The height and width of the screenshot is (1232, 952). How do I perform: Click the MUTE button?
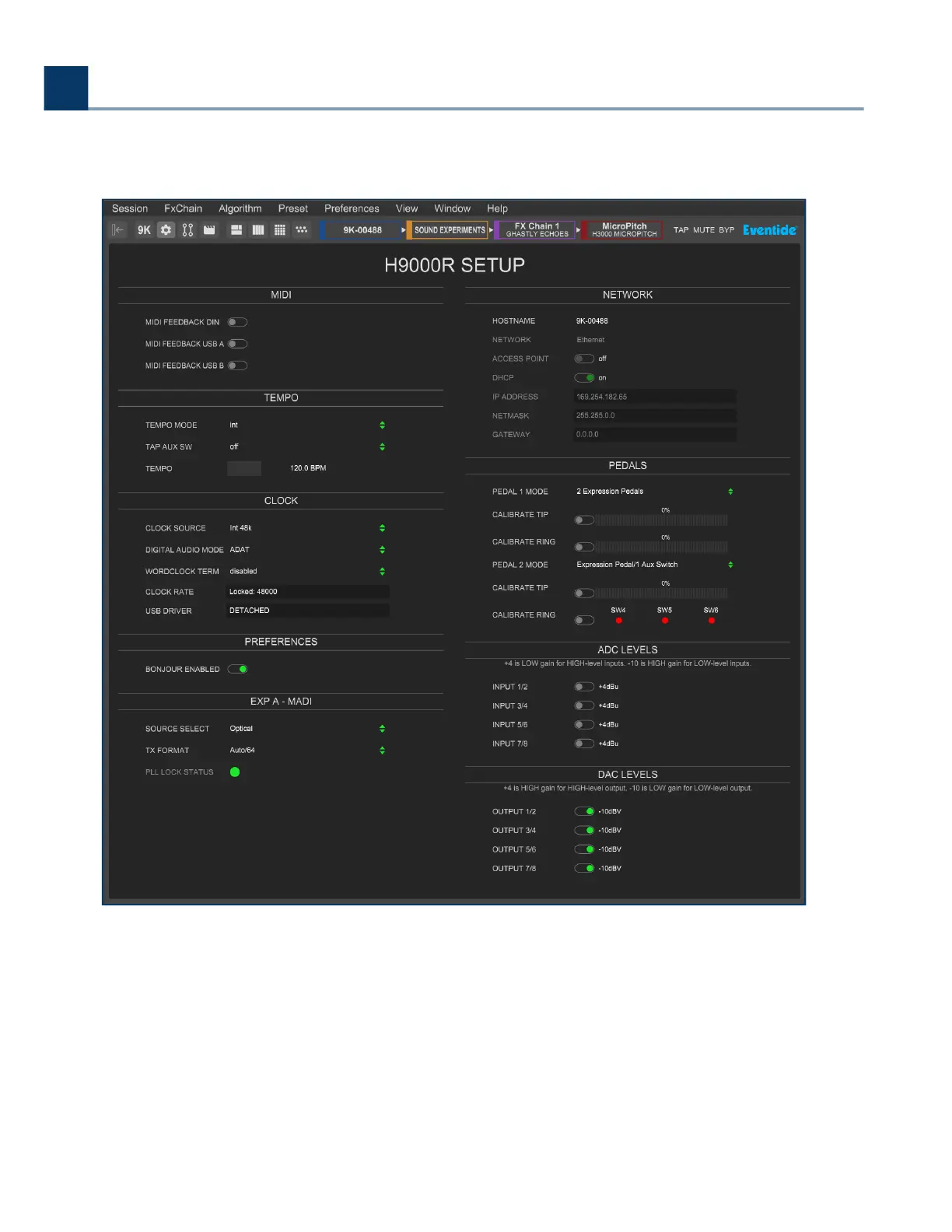pos(704,230)
